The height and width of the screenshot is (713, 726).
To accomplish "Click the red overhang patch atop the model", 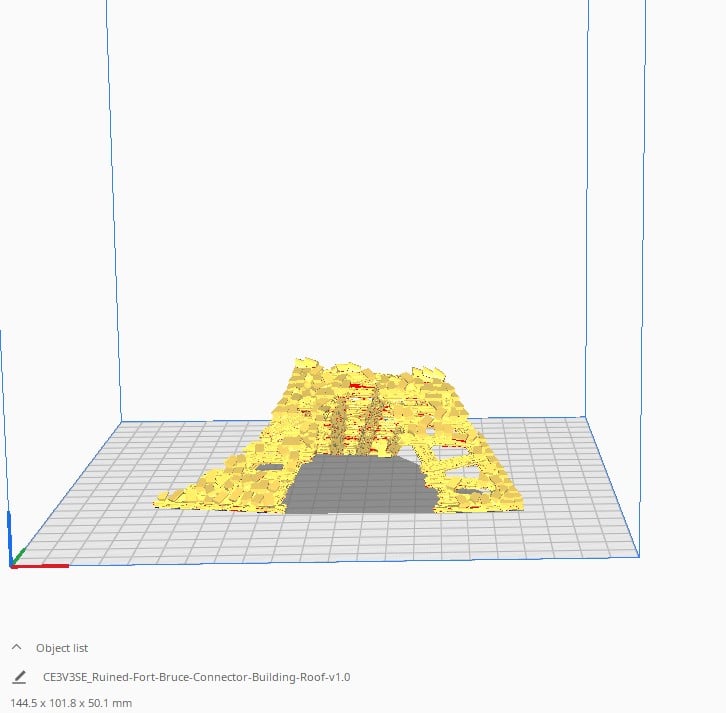I will tap(356, 383).
